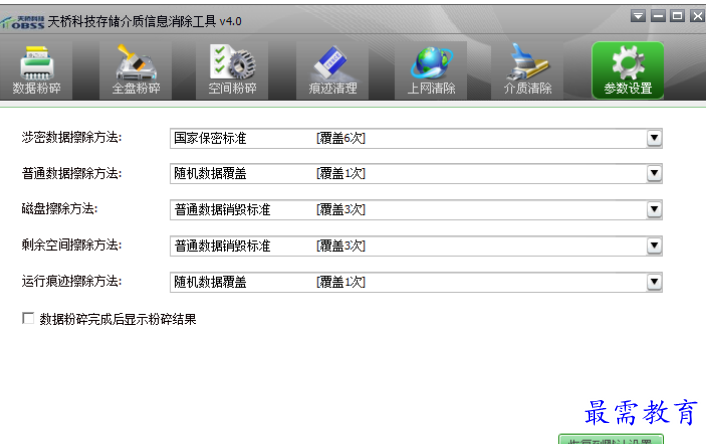Open the 上网清除 internet cleanup tool
The image size is (706, 444).
click(x=431, y=70)
